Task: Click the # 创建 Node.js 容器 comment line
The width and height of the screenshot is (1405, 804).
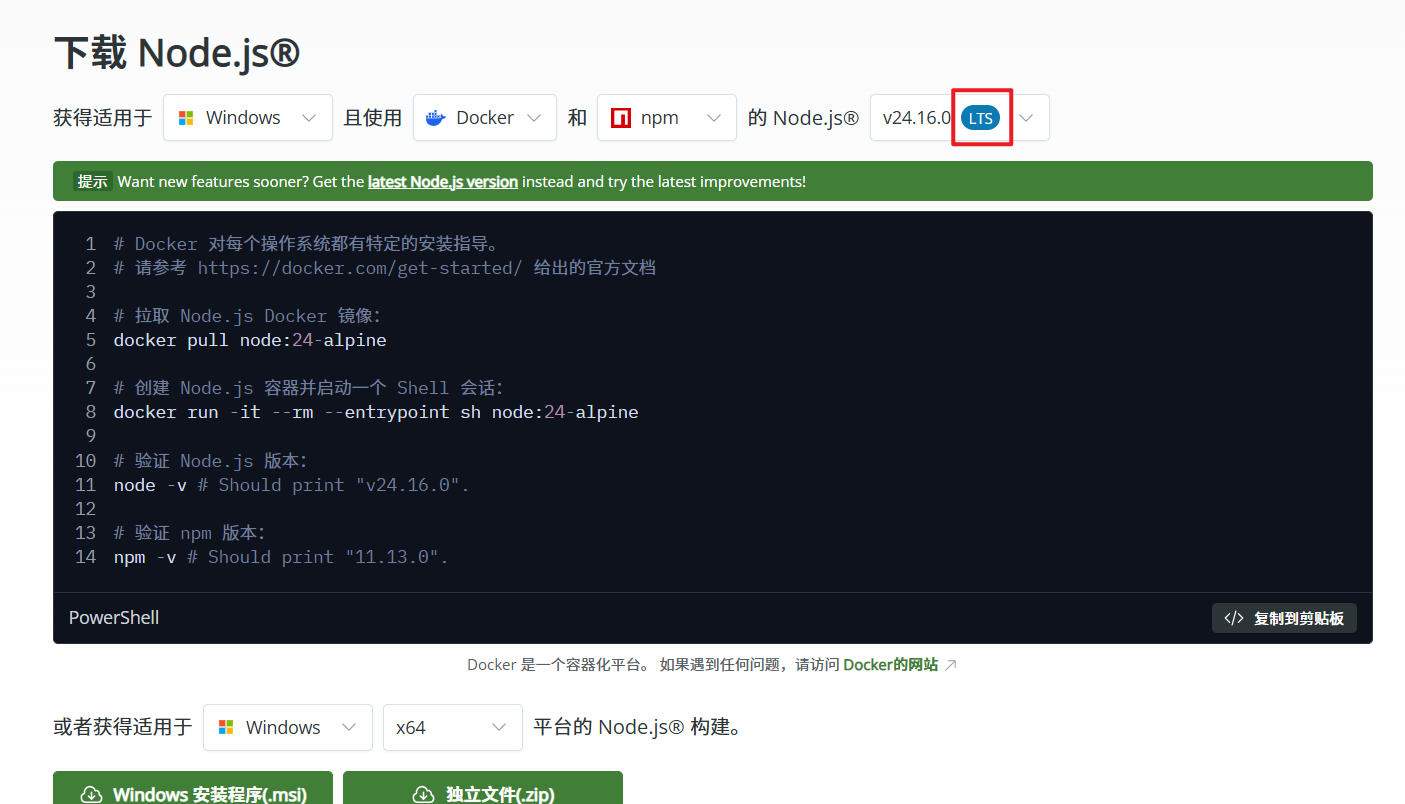Action: point(309,388)
